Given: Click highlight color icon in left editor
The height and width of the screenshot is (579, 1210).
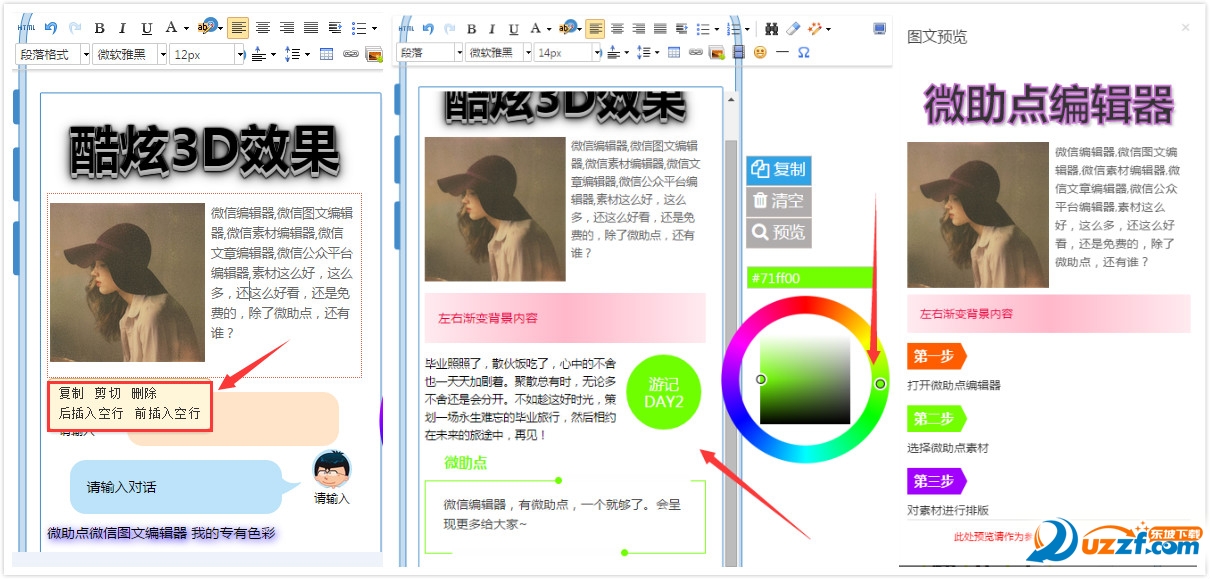Looking at the screenshot, I should click(207, 28).
